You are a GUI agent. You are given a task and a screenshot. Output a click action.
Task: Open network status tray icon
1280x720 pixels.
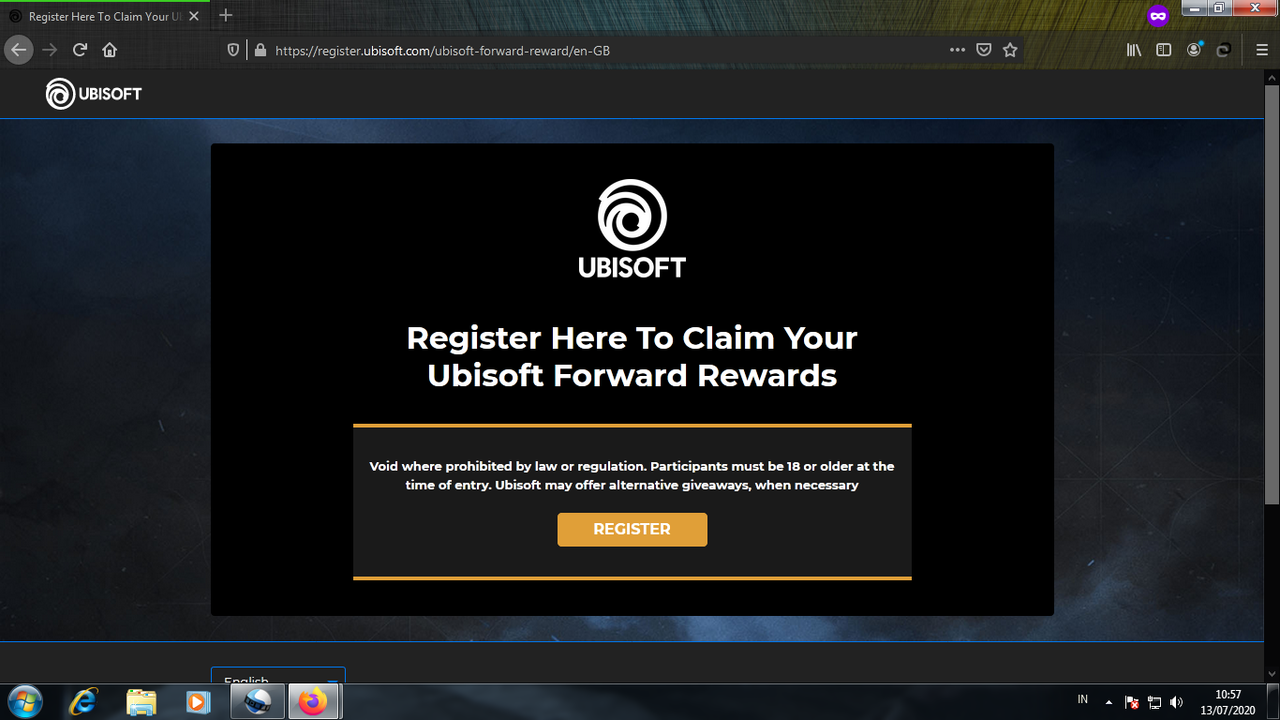click(1154, 702)
